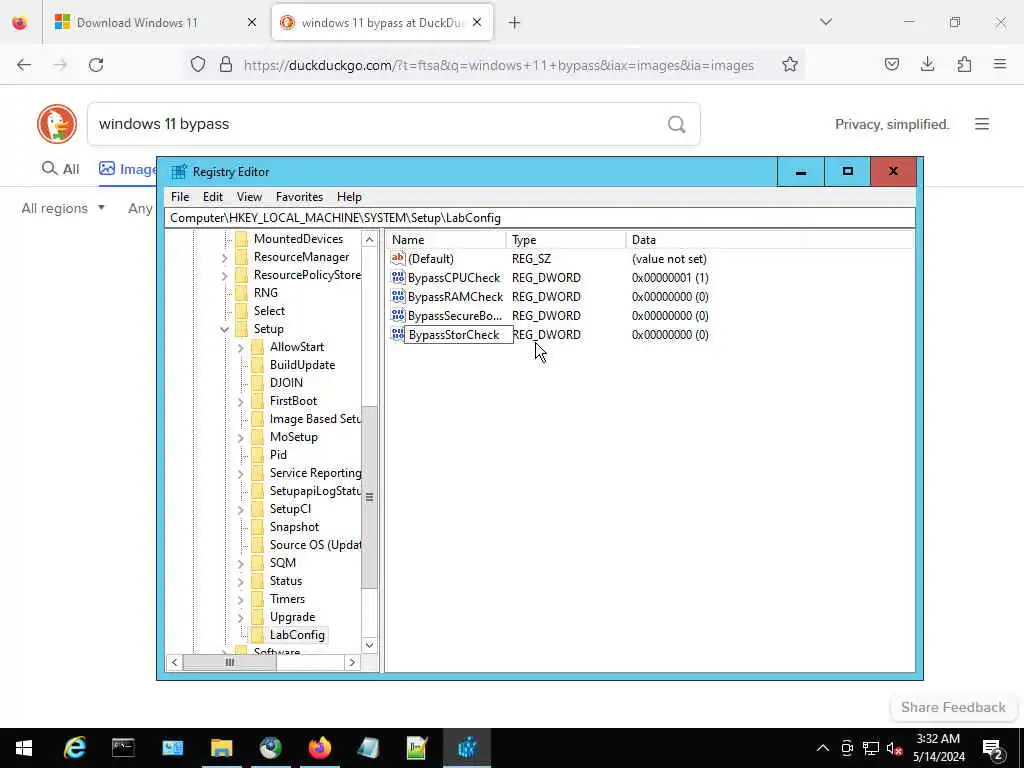Open the Registry Editor View menu
Screen dimensions: 1024x768
[249, 197]
